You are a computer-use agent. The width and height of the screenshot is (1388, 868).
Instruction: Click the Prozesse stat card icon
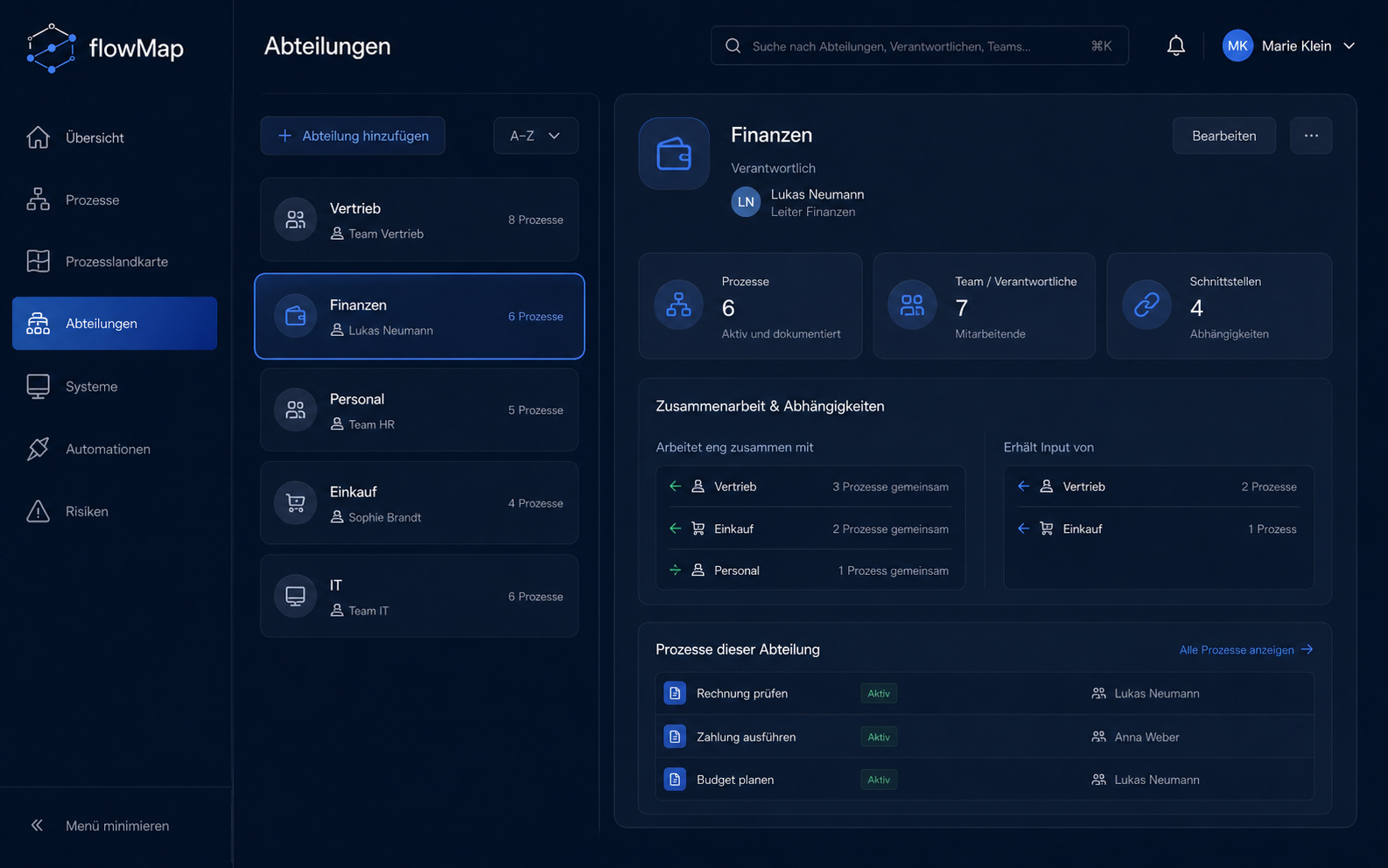678,305
